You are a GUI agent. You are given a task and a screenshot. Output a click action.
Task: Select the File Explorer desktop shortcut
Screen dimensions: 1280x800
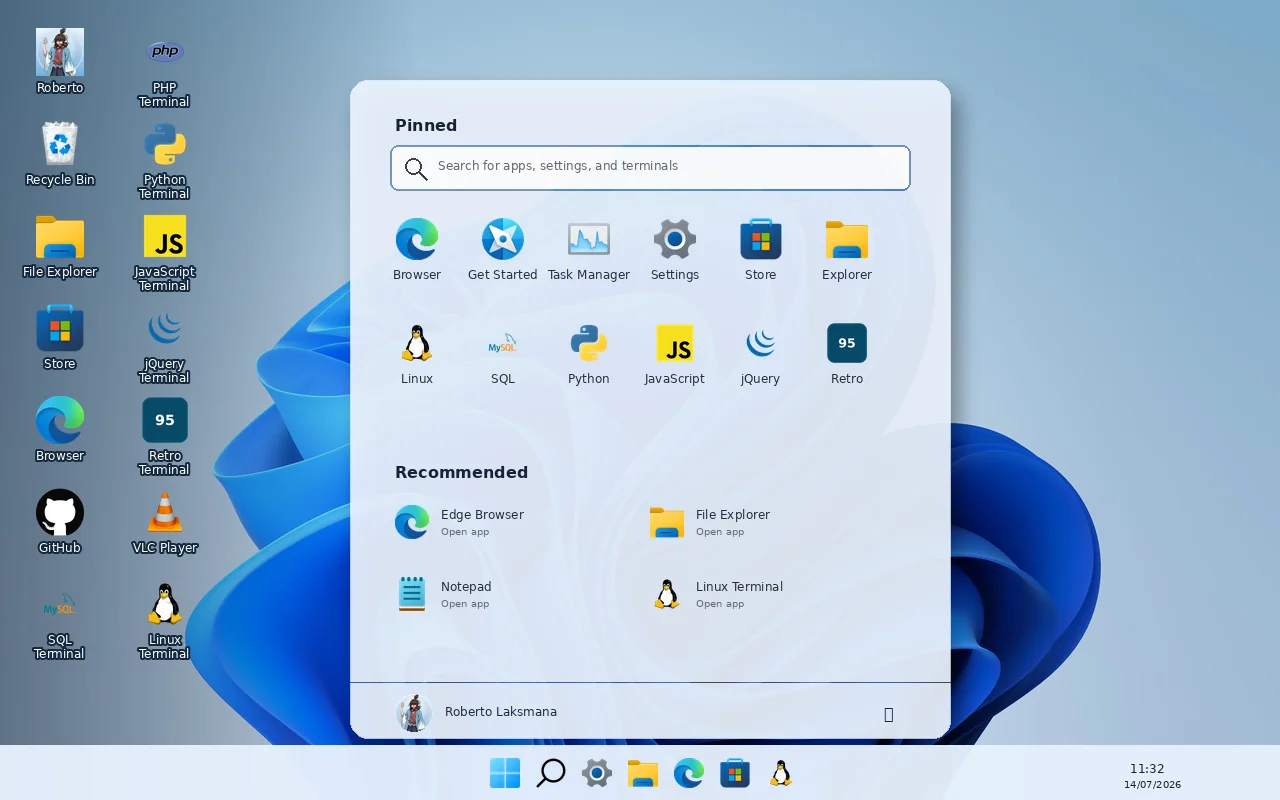pyautogui.click(x=60, y=245)
